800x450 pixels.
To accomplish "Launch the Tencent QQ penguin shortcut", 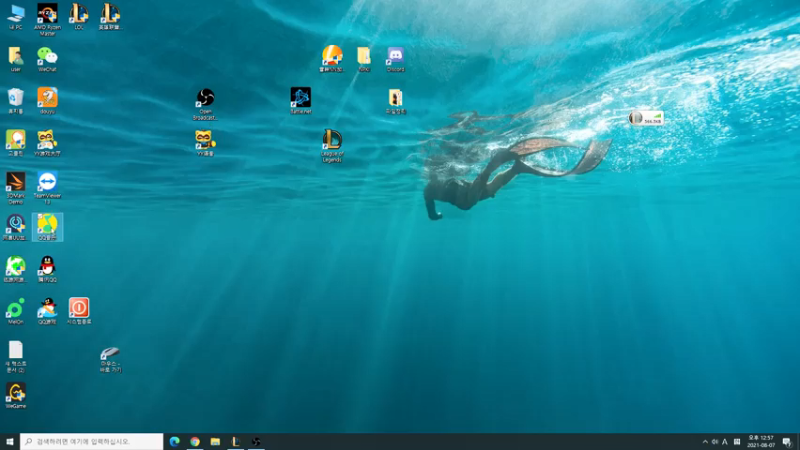I will click(x=47, y=269).
